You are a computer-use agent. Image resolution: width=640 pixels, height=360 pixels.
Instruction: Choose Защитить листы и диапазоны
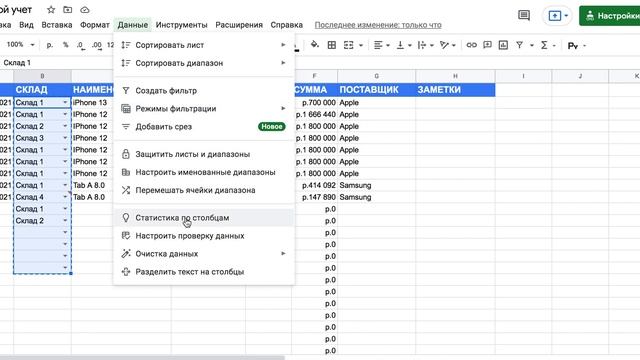204,154
